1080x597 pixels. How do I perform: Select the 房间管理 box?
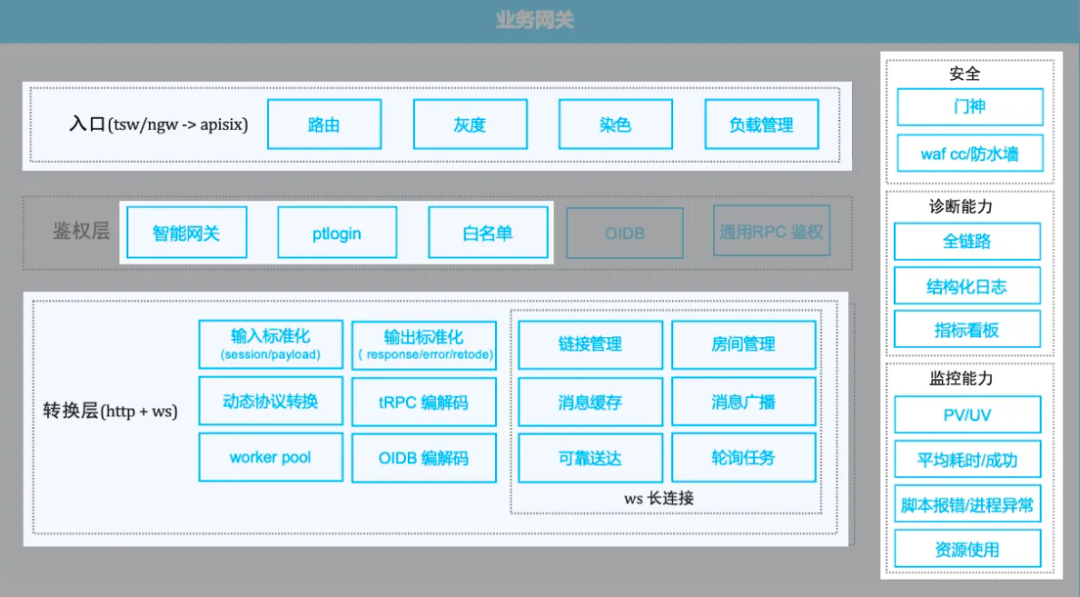pos(743,344)
